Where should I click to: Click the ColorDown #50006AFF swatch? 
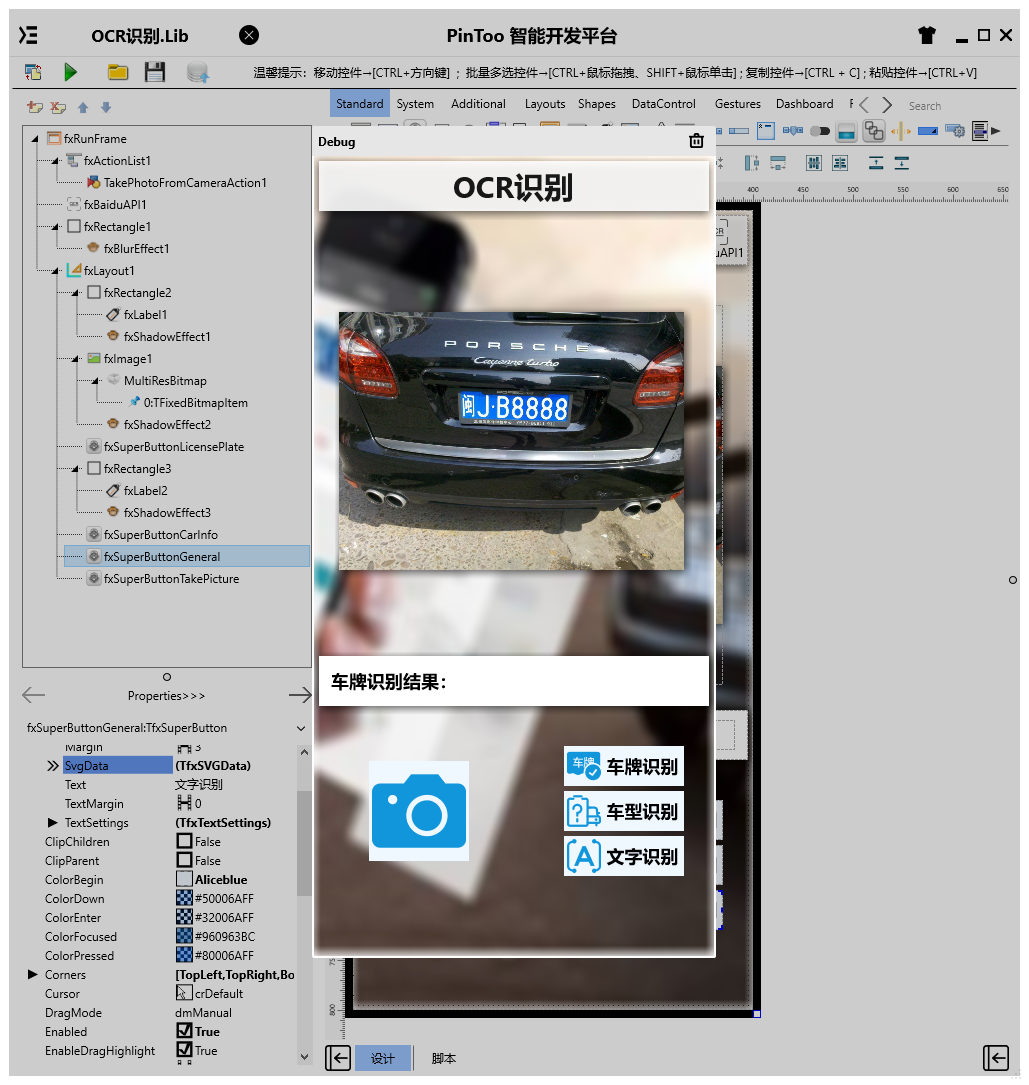tap(184, 897)
